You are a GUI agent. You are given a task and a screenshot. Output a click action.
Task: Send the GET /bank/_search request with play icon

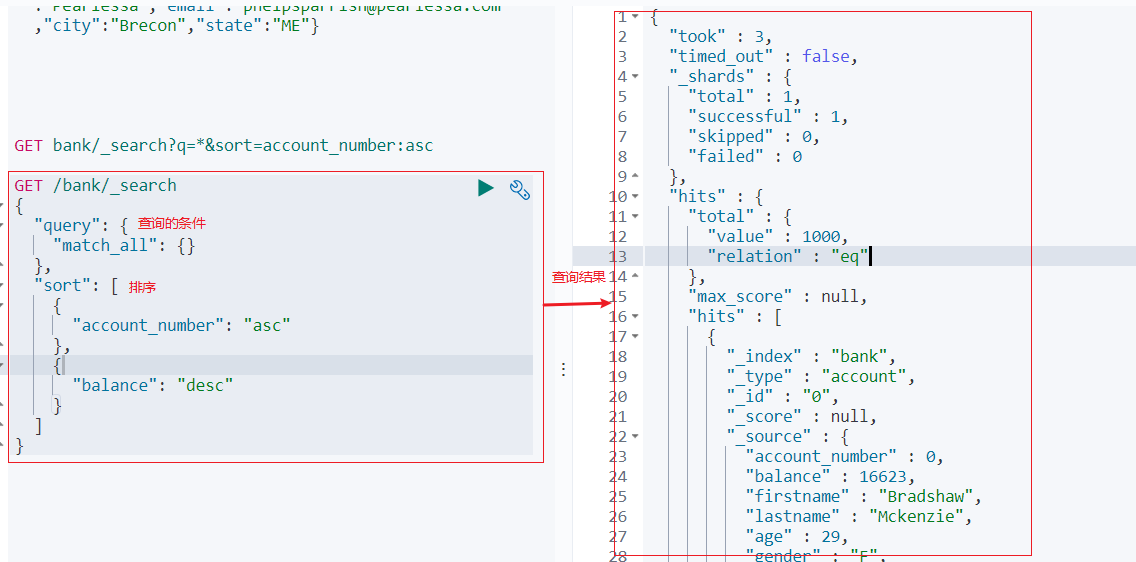pyautogui.click(x=485, y=188)
